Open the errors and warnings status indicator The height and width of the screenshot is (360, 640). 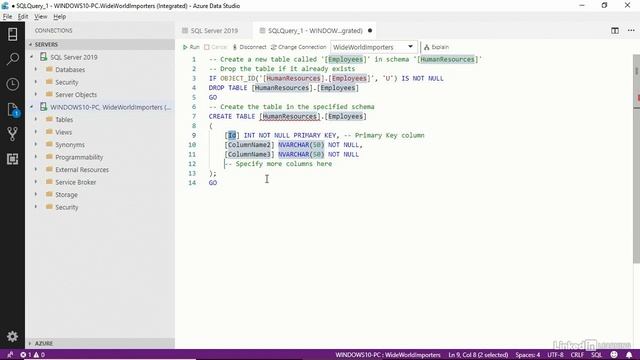pyautogui.click(x=33, y=355)
